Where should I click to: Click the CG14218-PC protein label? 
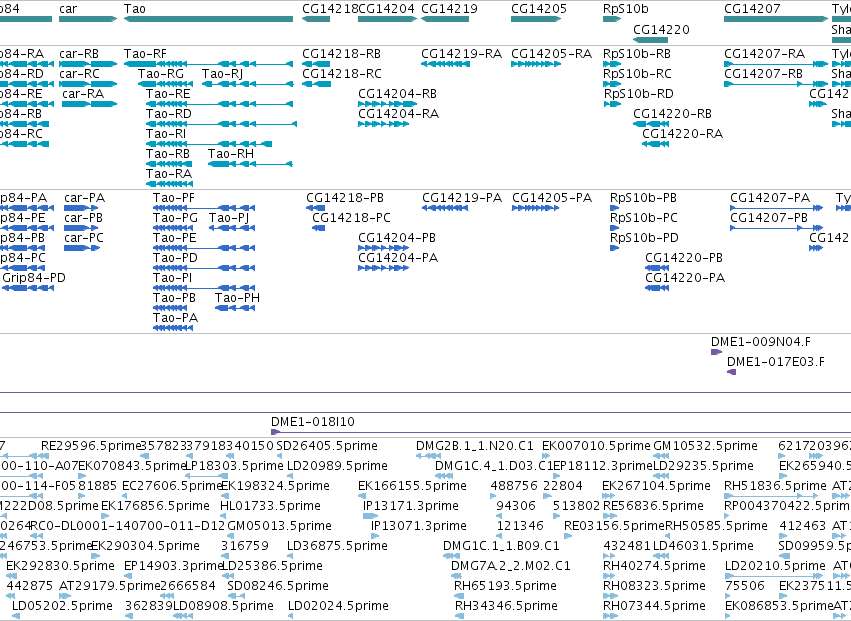(x=351, y=218)
